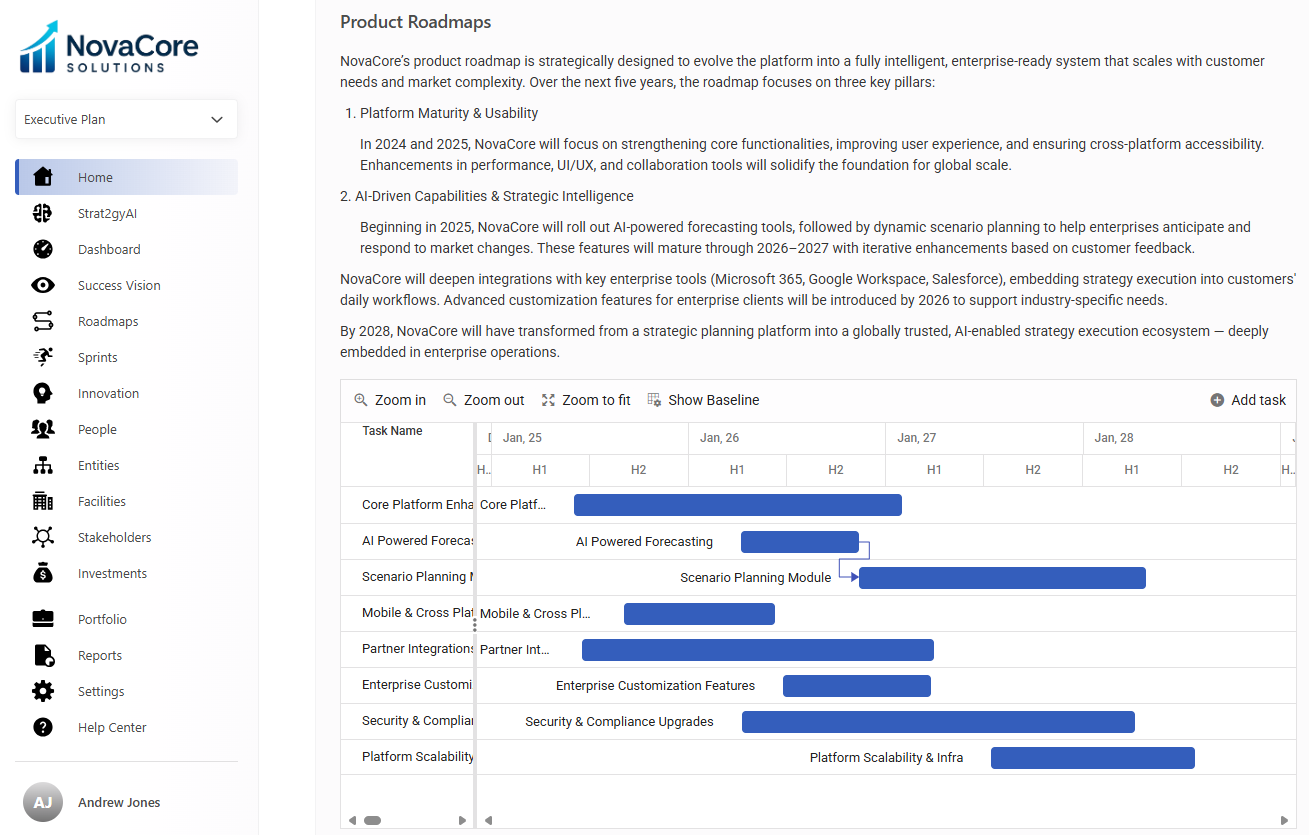
Task: Open the Dashboard gauge icon
Action: click(42, 249)
